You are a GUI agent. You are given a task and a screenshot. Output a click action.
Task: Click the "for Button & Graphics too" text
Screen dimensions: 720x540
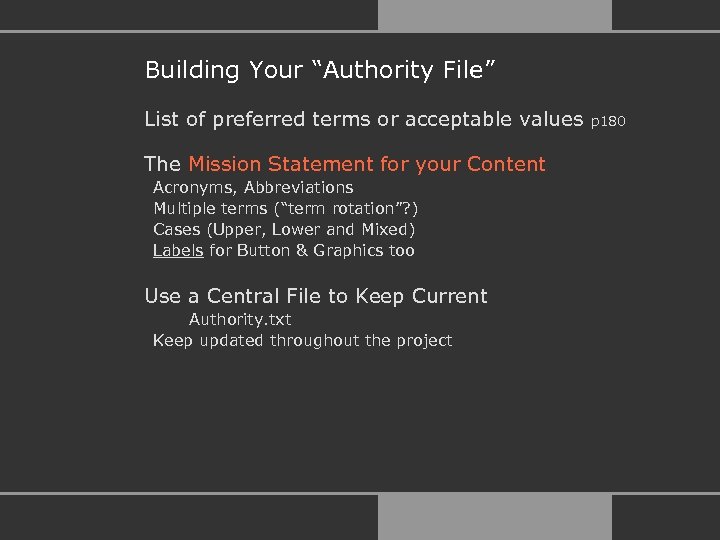[x=312, y=250]
